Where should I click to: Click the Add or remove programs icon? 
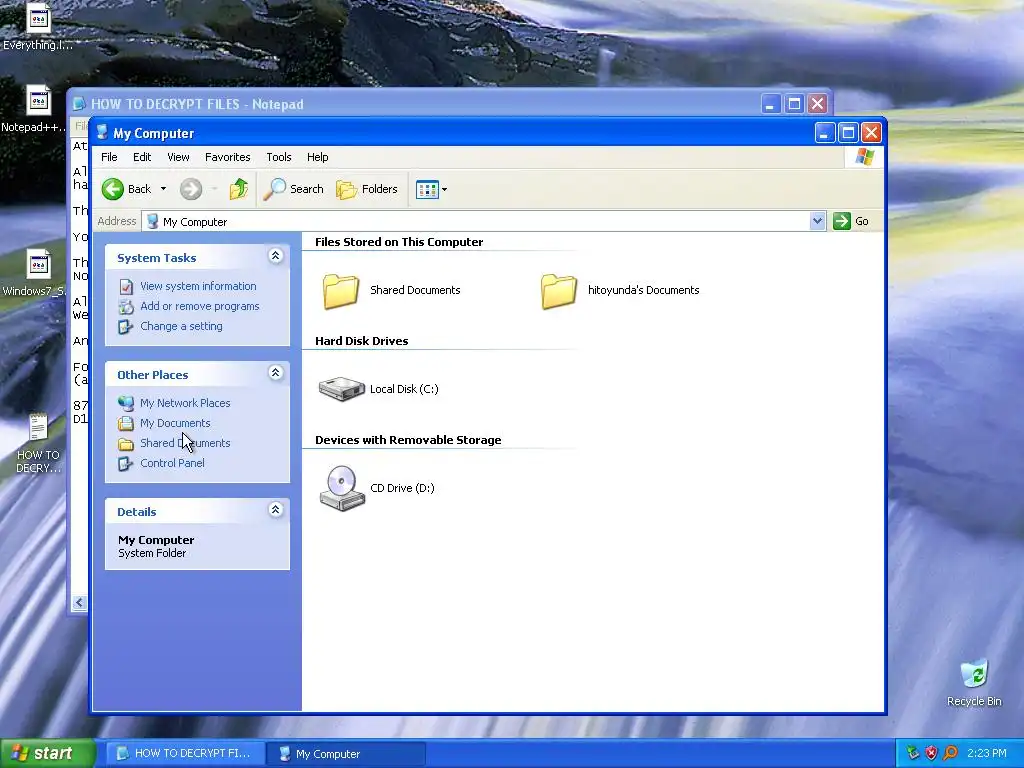(126, 306)
